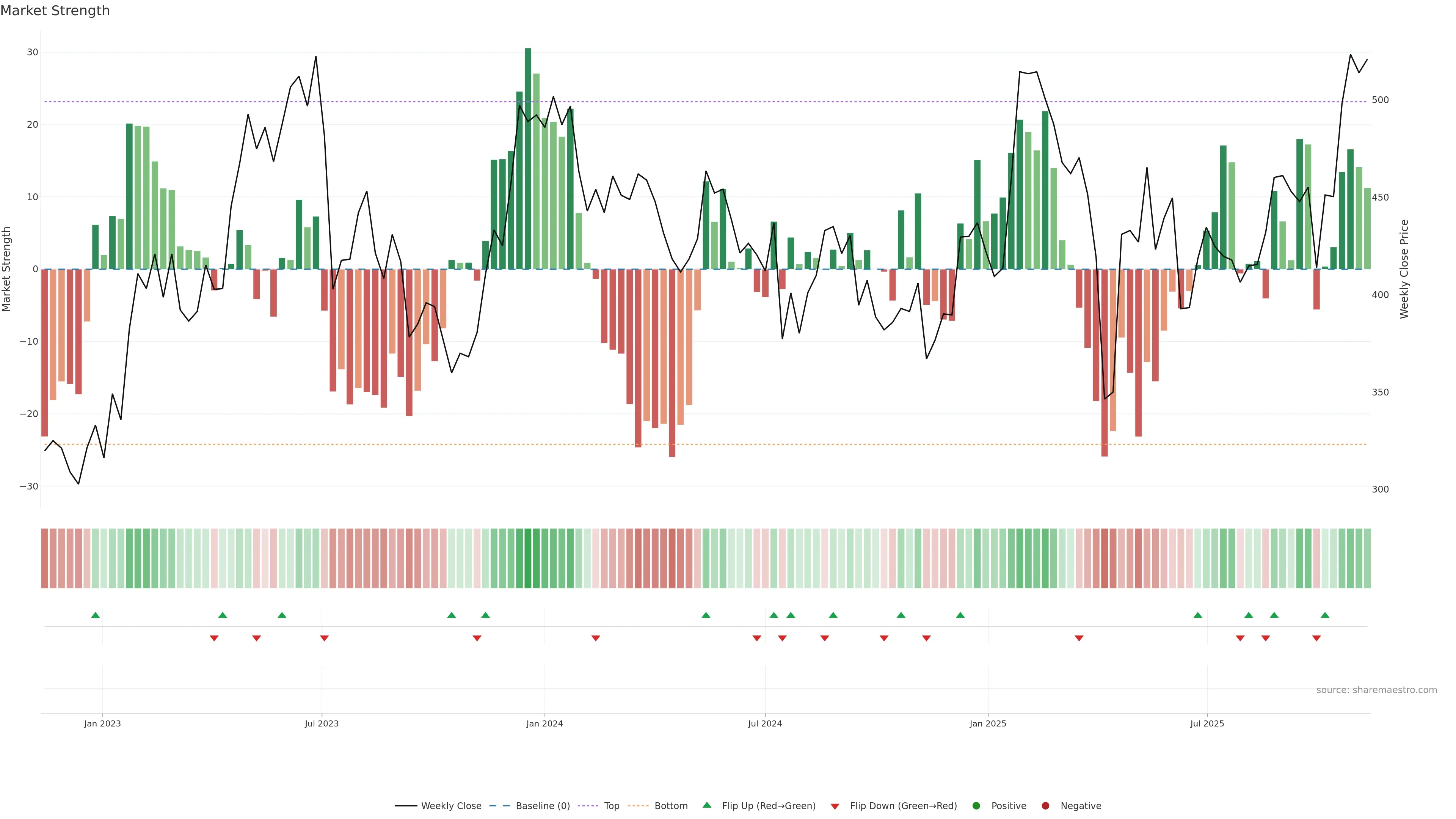Click the Negative red circle legend icon
Viewport: 1456px width, 819px height.
pyautogui.click(x=1045, y=806)
